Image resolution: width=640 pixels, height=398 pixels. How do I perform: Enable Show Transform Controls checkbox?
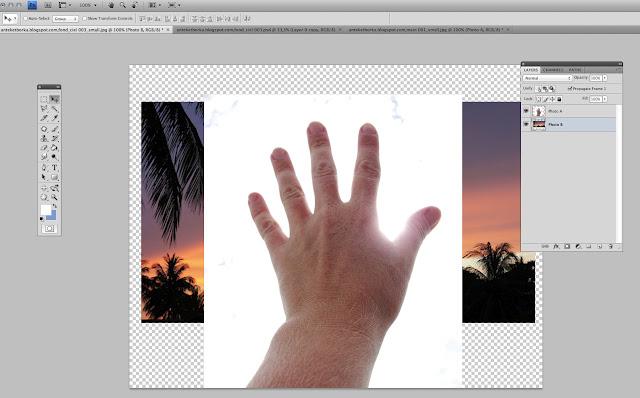tap(84, 19)
